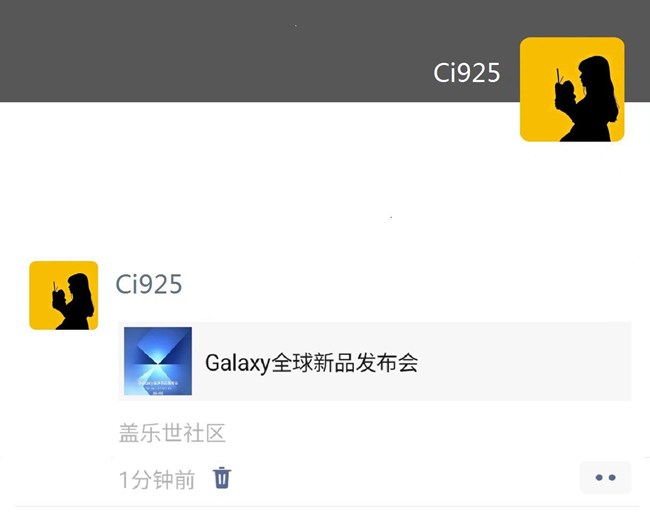Tap the large yellow profile avatar
Image resolution: width=650 pixels, height=513 pixels.
[572, 90]
